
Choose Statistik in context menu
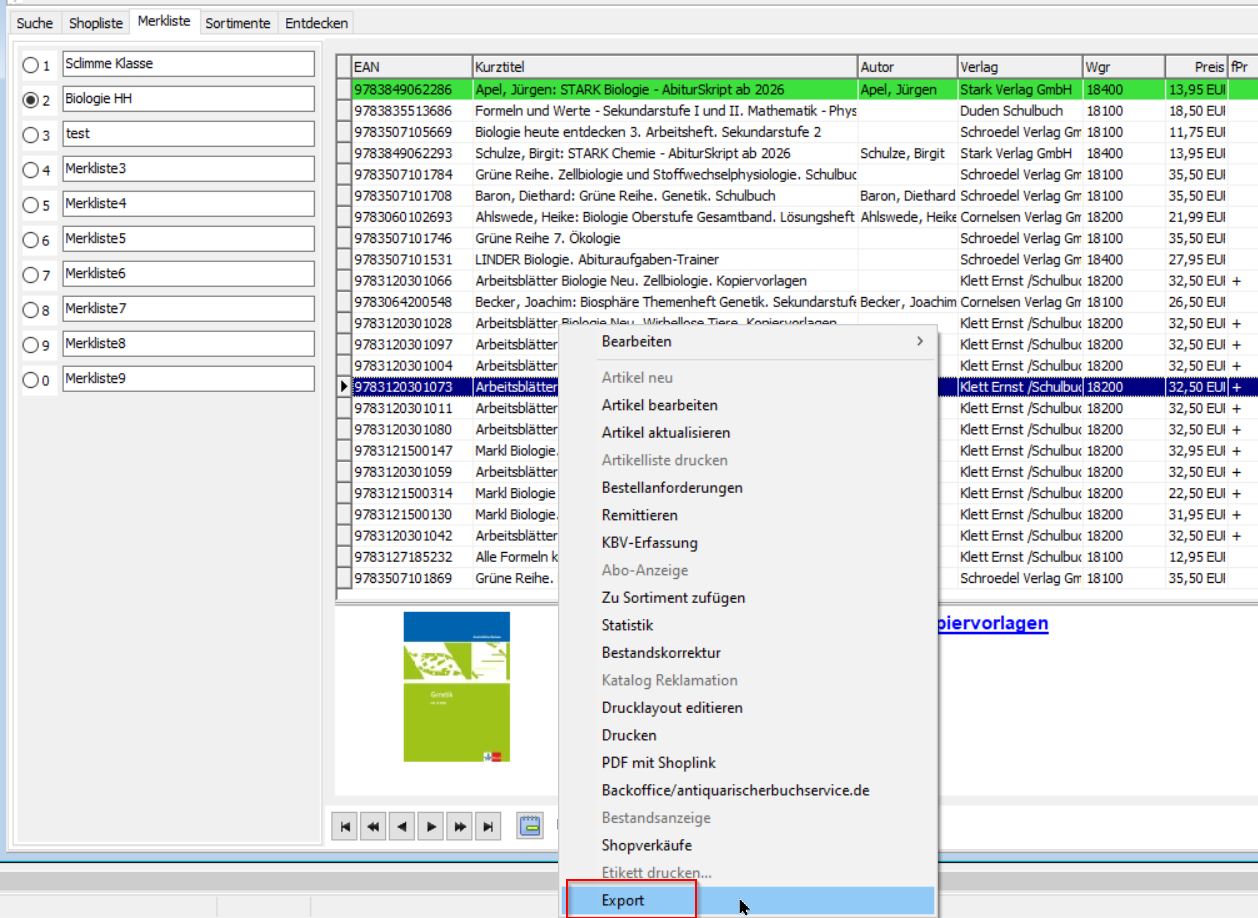pyautogui.click(x=747, y=625)
